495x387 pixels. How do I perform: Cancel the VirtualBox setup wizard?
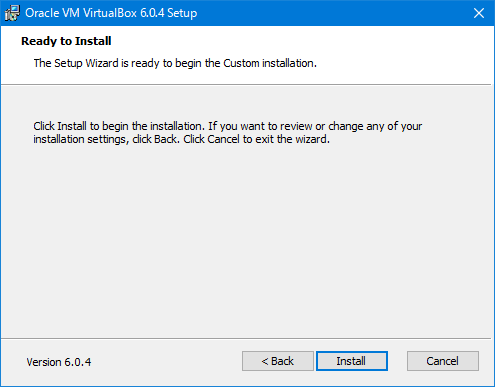pos(443,361)
